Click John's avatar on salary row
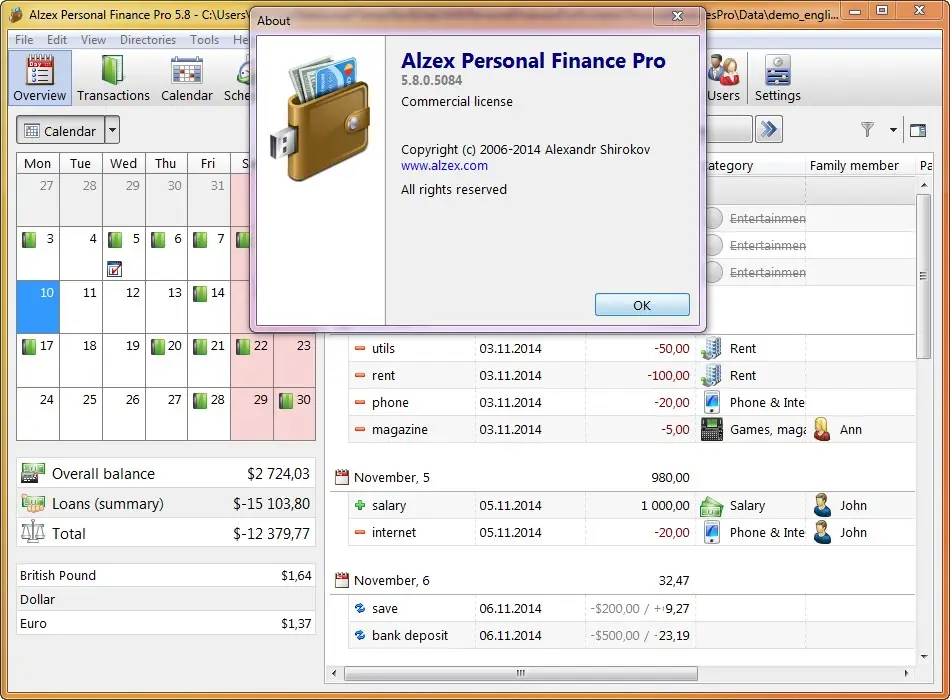The image size is (950, 700). point(822,505)
